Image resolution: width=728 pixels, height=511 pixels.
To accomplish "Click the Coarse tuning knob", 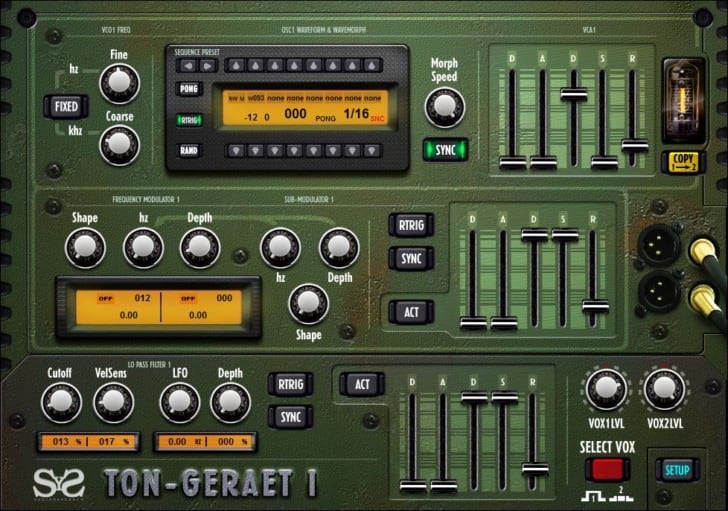I will tap(119, 145).
